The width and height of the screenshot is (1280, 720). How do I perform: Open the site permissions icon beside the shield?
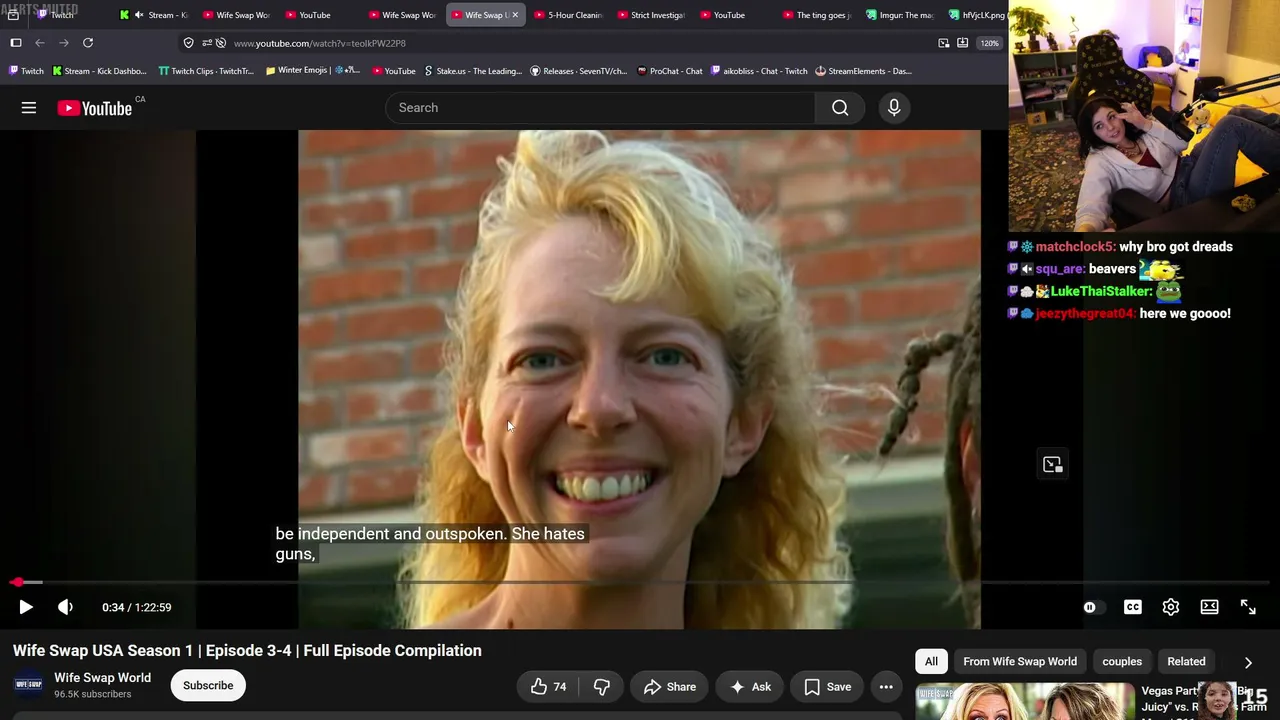tap(207, 43)
